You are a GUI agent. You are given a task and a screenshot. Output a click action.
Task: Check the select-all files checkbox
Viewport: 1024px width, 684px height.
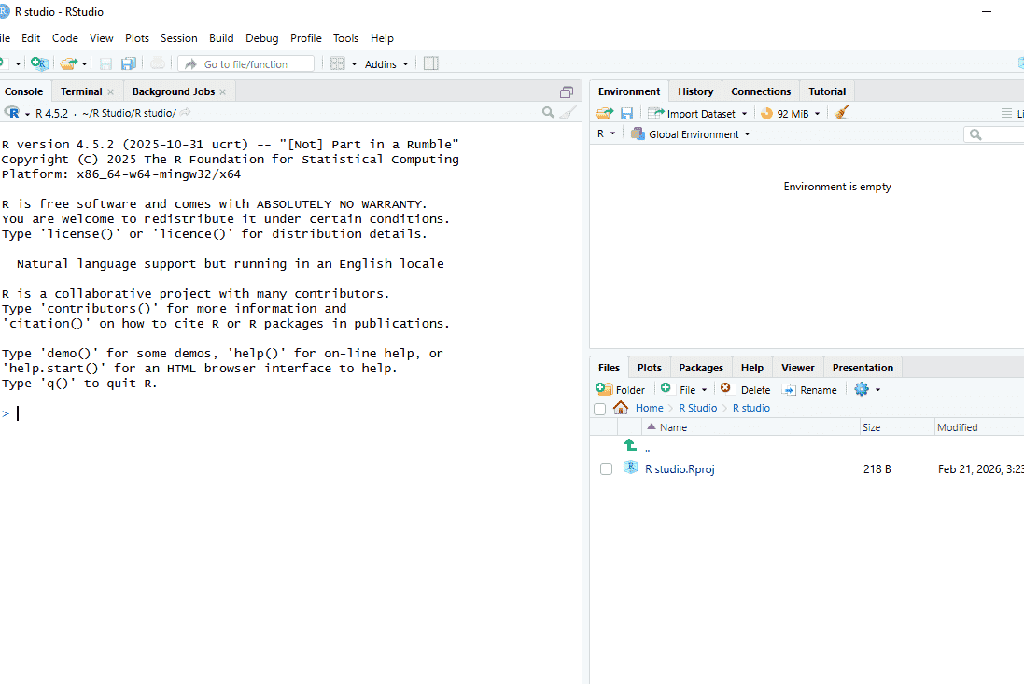pyautogui.click(x=600, y=409)
